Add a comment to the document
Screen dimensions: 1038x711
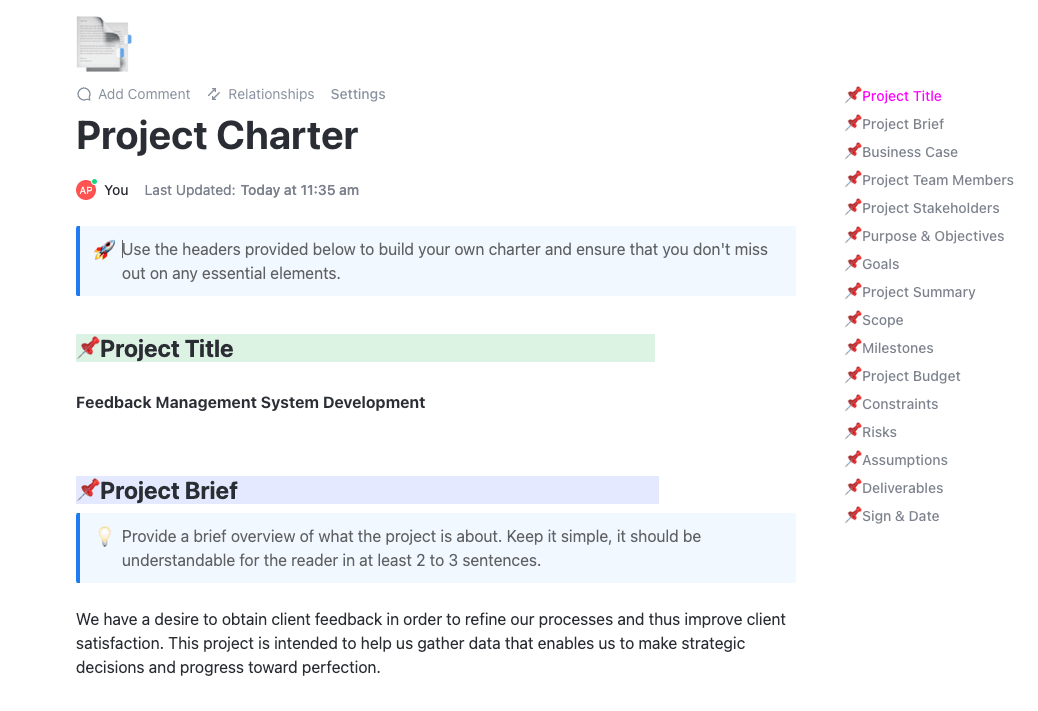click(144, 94)
